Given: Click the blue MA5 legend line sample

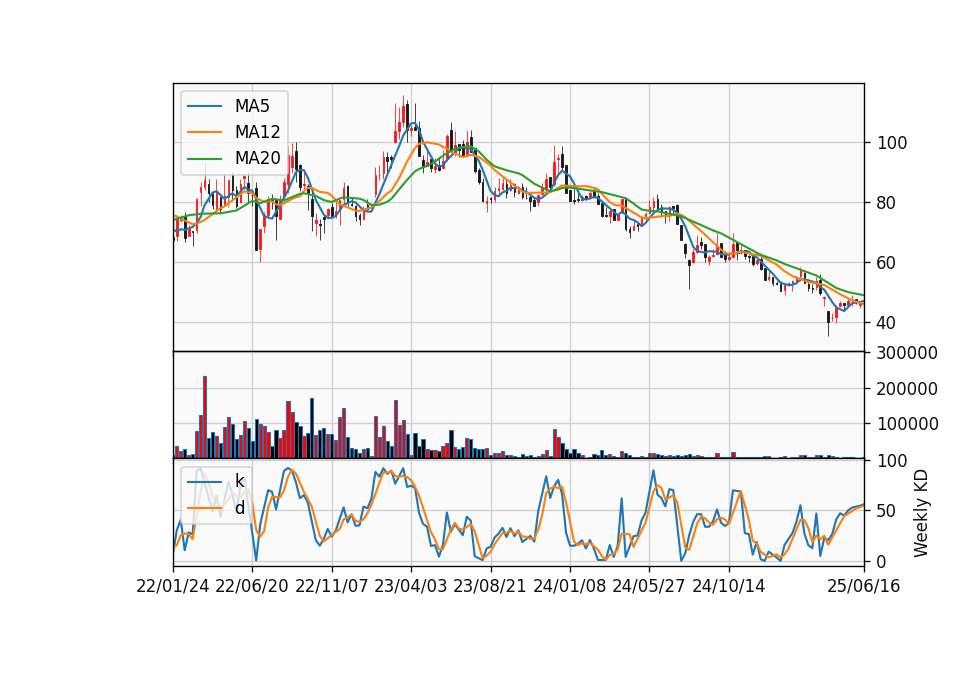Looking at the screenshot, I should [x=204, y=106].
